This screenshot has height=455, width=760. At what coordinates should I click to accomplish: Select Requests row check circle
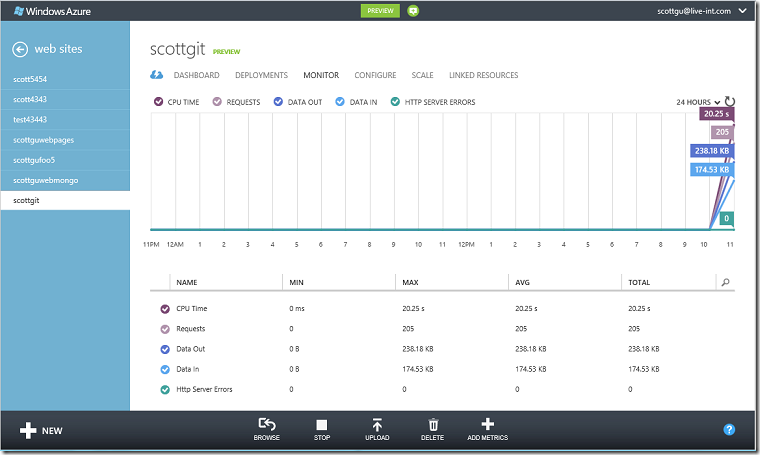165,329
